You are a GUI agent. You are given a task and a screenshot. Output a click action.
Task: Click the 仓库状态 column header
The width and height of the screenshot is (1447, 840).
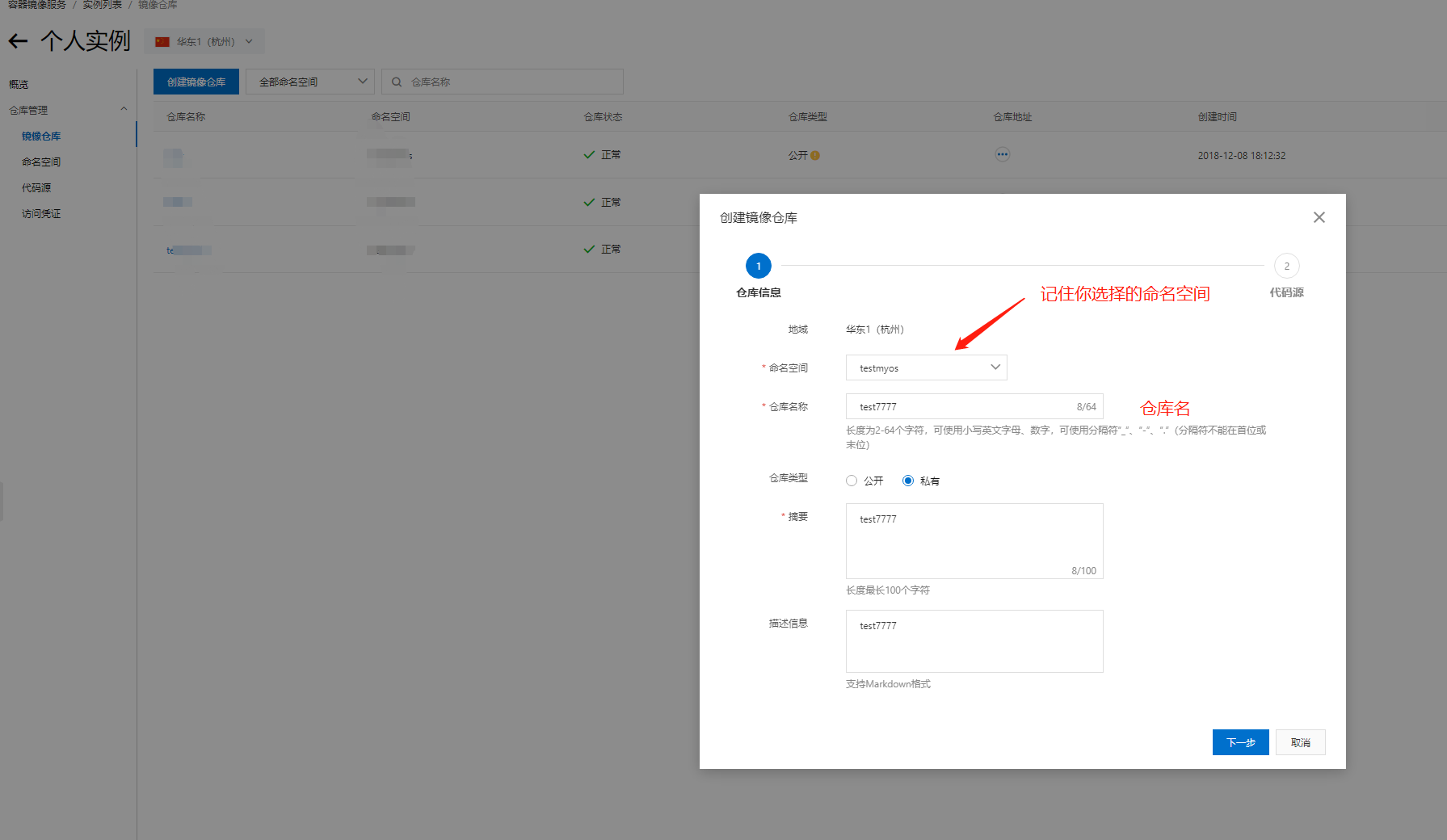tap(604, 116)
